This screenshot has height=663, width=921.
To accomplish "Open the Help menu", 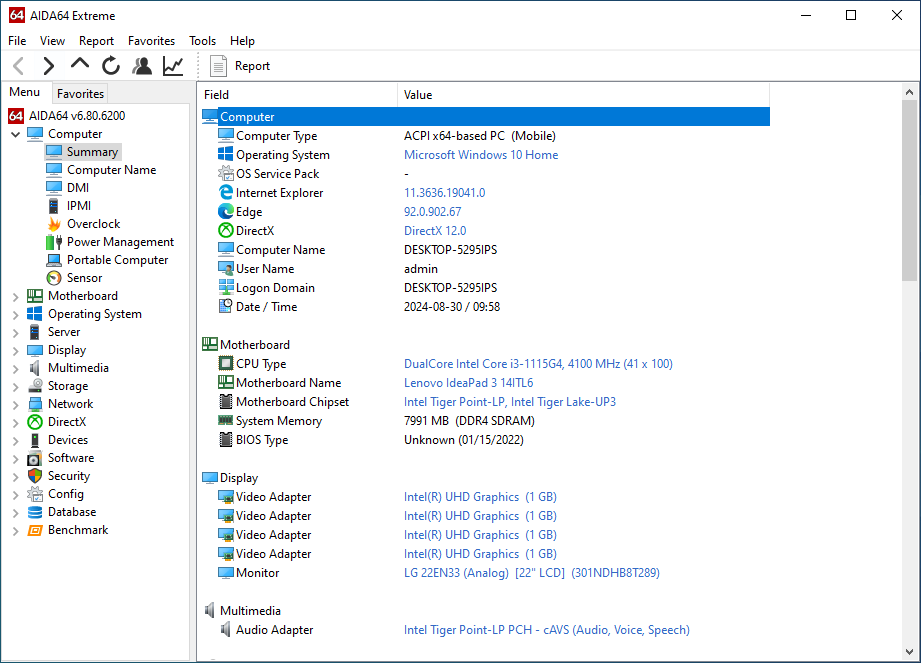I will click(242, 41).
